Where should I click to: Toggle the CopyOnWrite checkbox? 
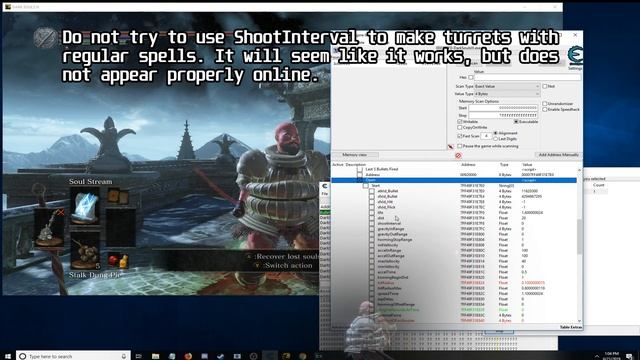(x=460, y=127)
